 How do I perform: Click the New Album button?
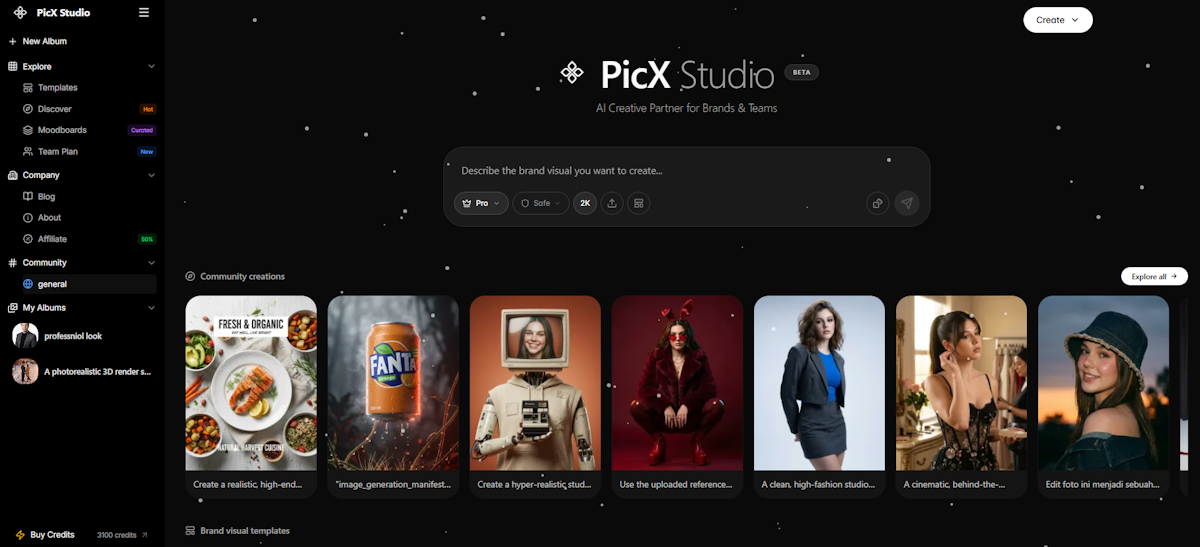coord(38,42)
